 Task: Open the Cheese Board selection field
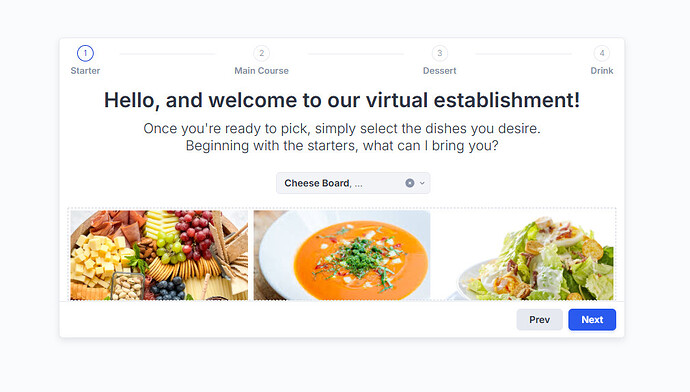[353, 183]
